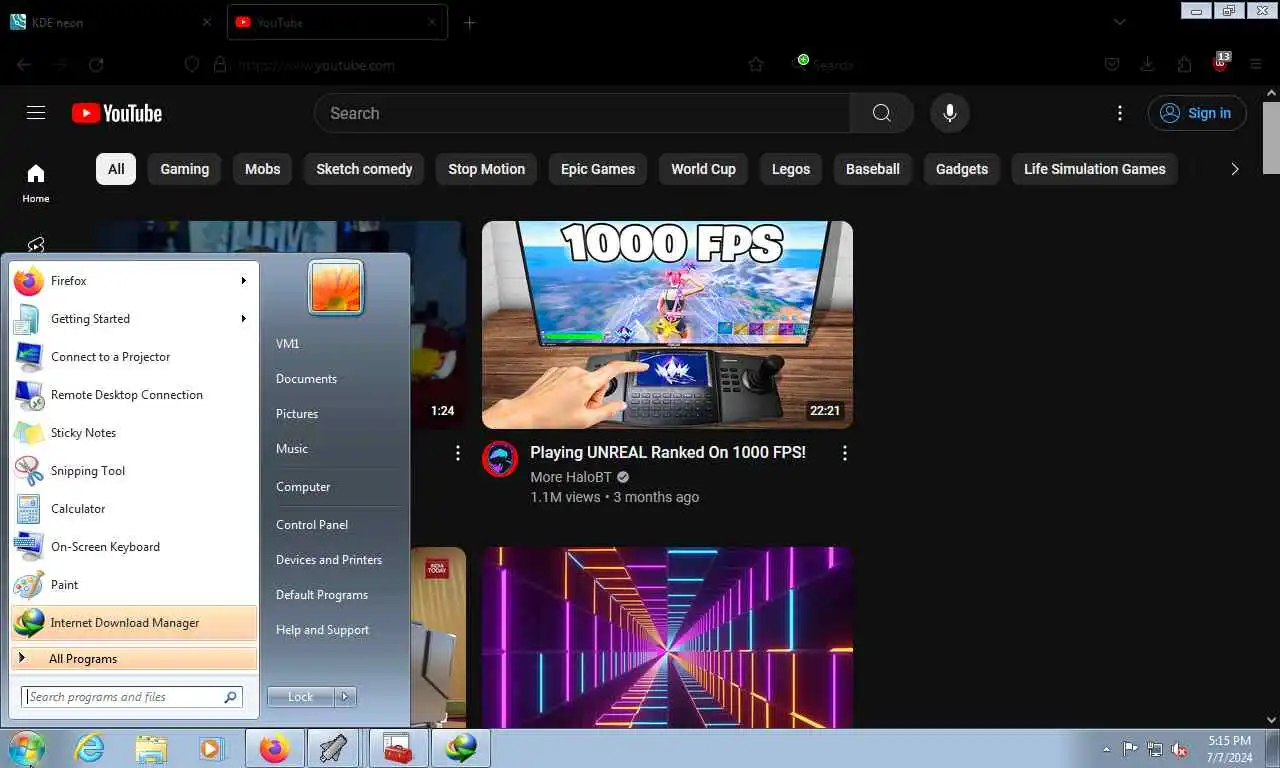This screenshot has height=768, width=1280.
Task: Click the muted volume tray icon
Action: [1180, 749]
